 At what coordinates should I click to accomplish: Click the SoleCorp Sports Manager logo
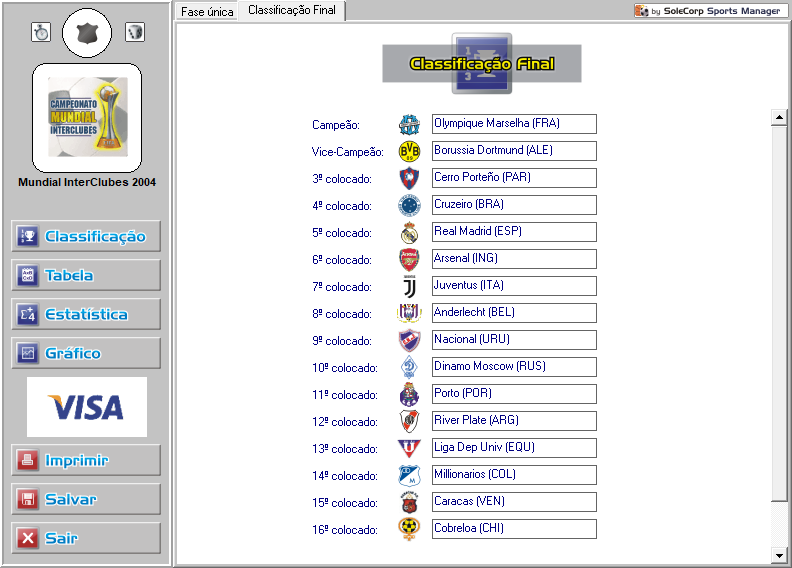pos(711,11)
